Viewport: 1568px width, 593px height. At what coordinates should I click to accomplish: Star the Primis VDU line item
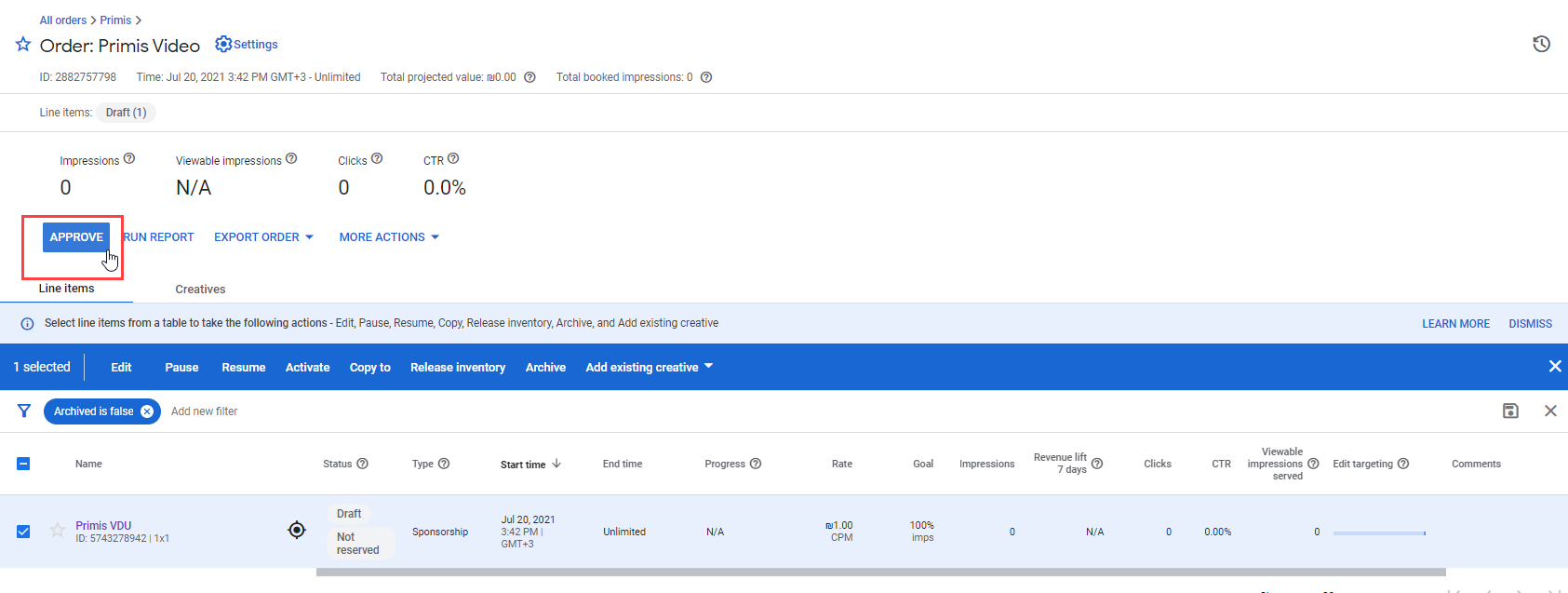tap(58, 530)
